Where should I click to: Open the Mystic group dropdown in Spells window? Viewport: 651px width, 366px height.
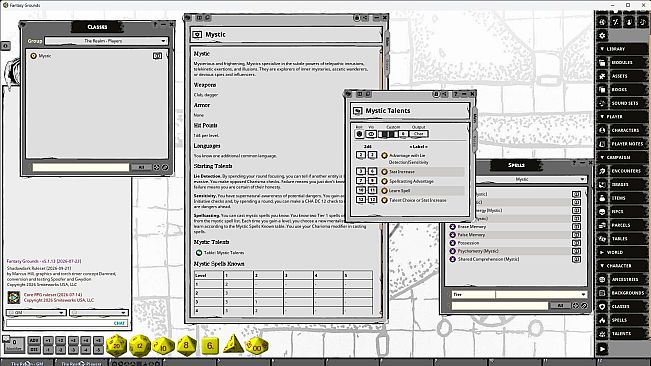point(531,179)
